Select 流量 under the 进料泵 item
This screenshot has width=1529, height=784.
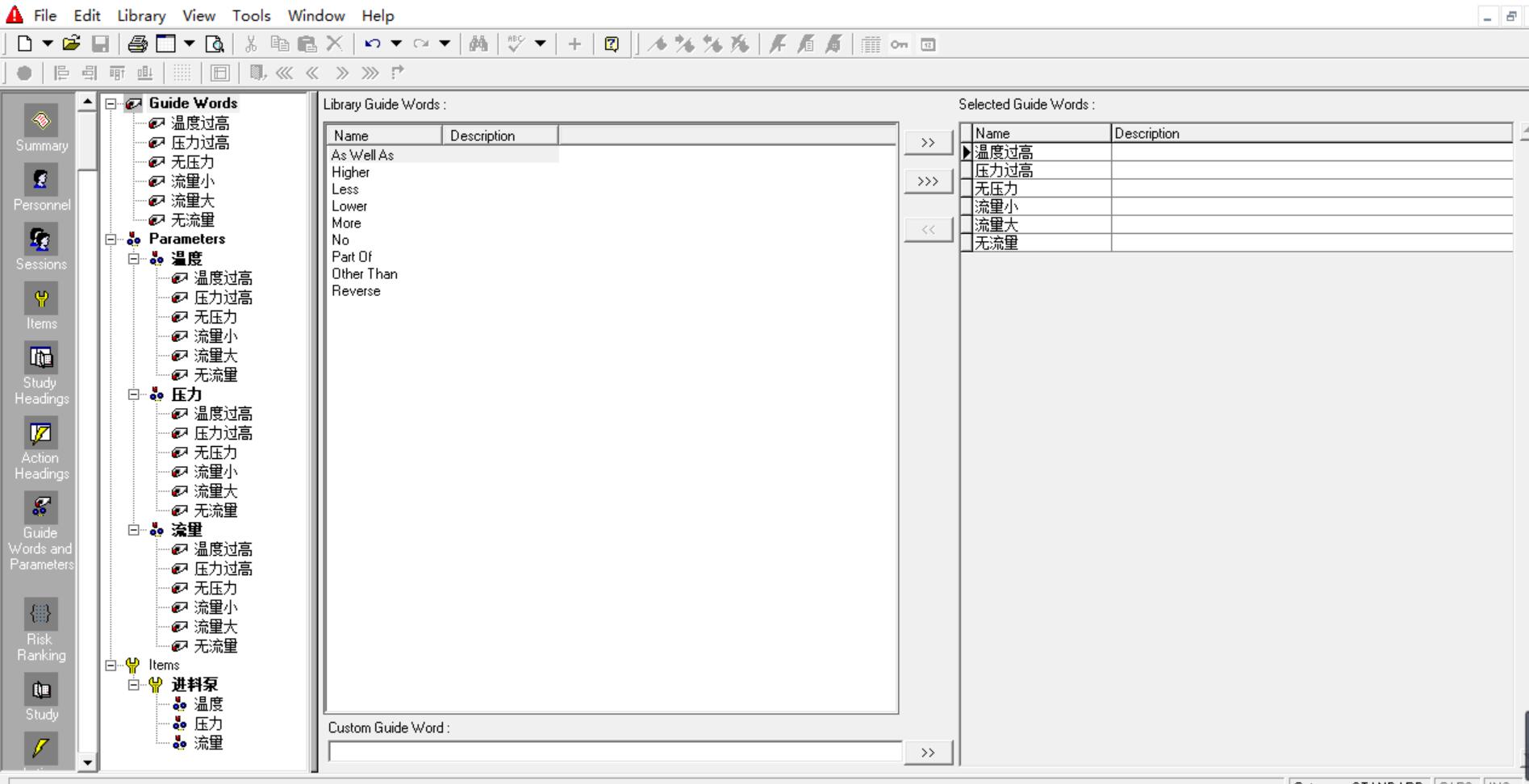[208, 743]
